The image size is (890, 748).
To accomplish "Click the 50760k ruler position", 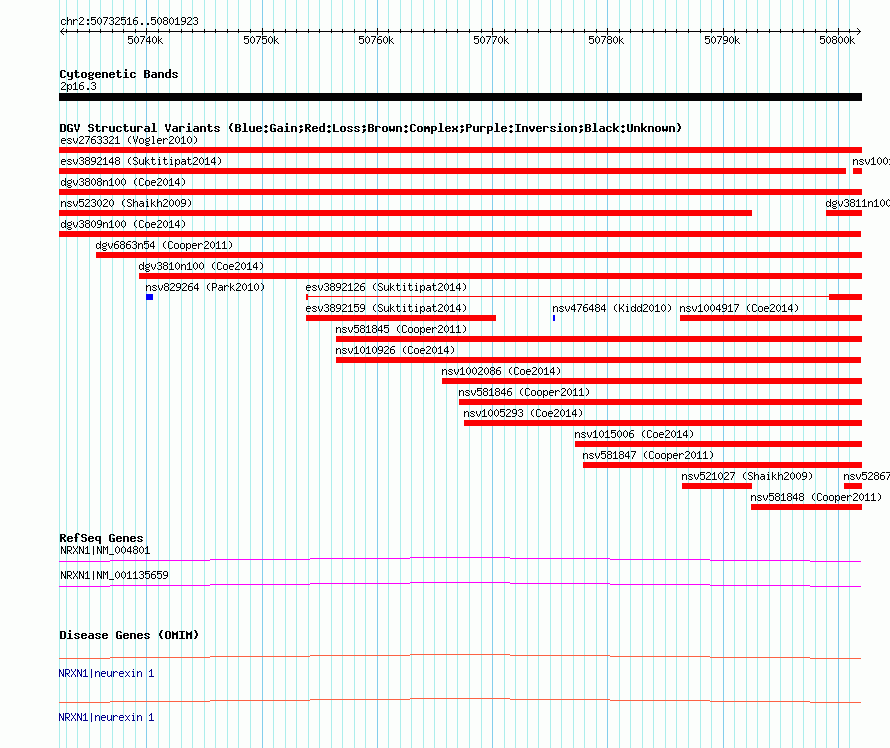I will (x=376, y=40).
